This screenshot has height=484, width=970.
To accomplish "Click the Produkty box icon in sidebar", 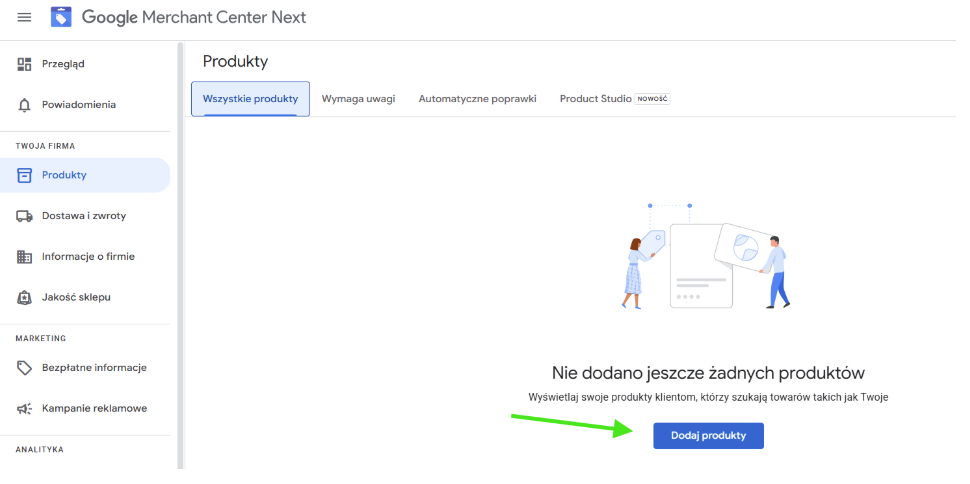I will [x=24, y=175].
